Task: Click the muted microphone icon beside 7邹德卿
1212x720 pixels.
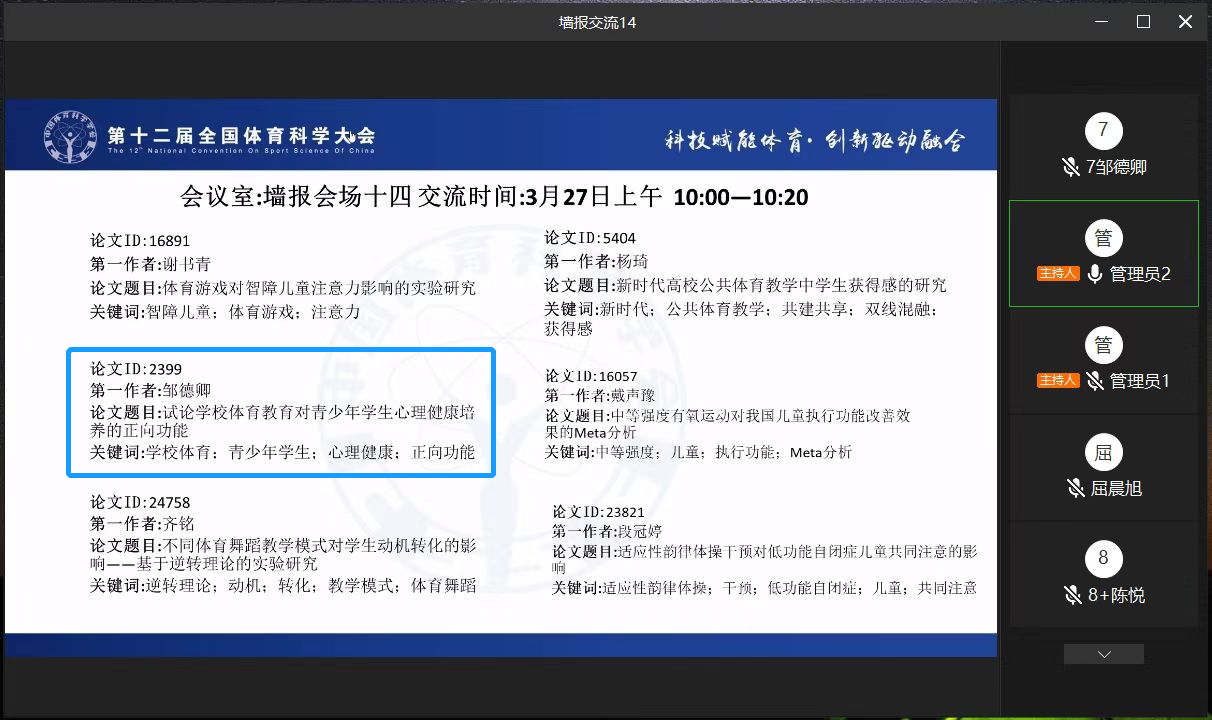Action: [1071, 167]
